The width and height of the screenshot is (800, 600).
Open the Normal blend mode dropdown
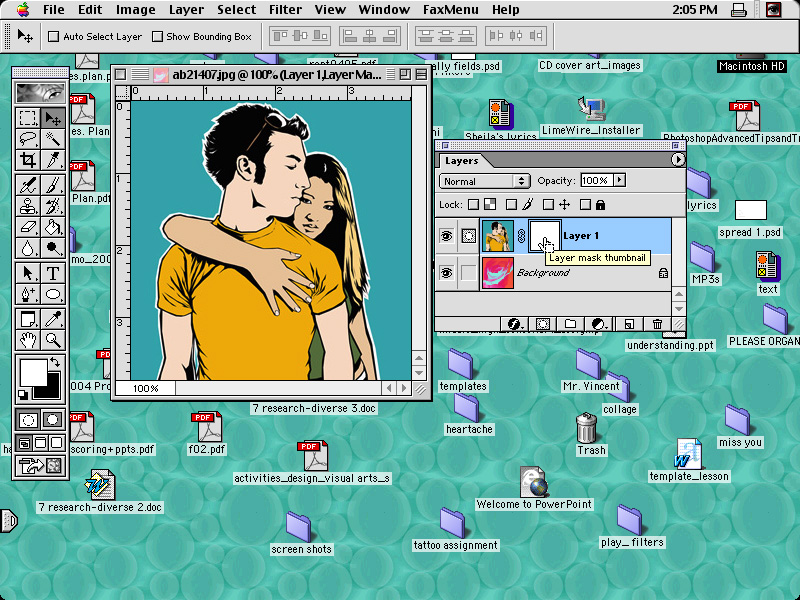point(483,181)
